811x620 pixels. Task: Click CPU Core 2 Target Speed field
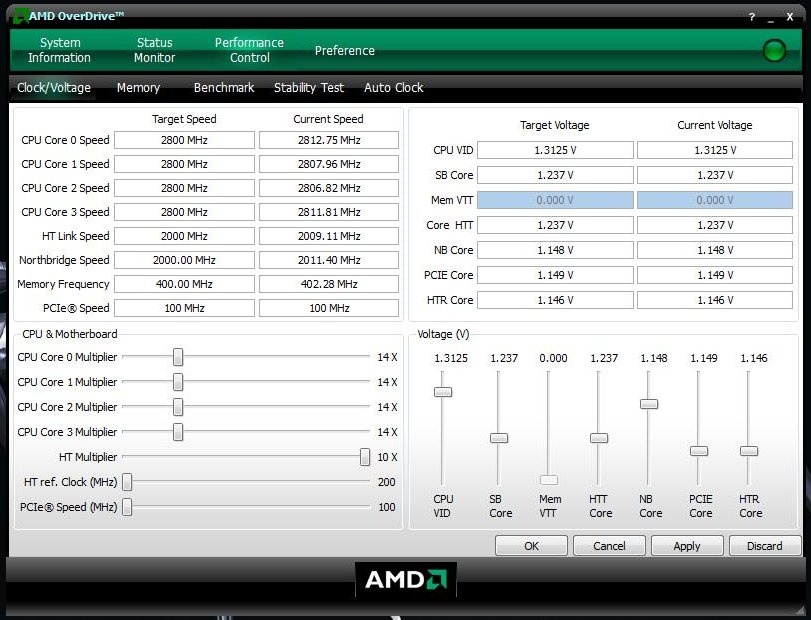tap(184, 188)
